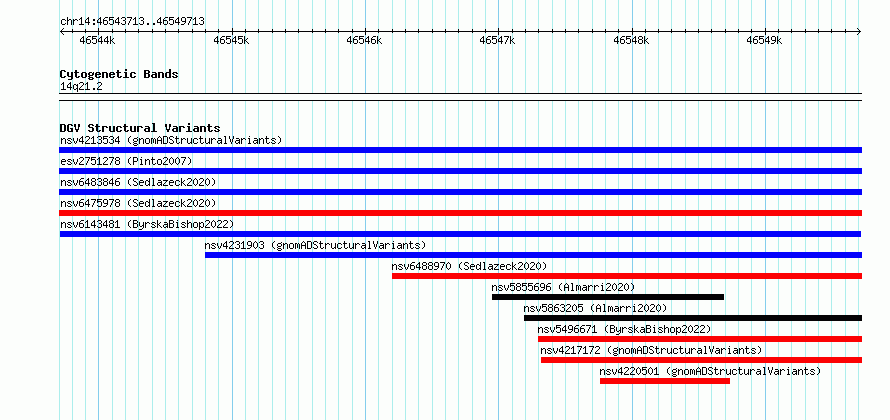Viewport: 890px width, 420px height.
Task: Click the nsv4213534 (gnomADStructuralVariants) label
Action: pos(171,140)
